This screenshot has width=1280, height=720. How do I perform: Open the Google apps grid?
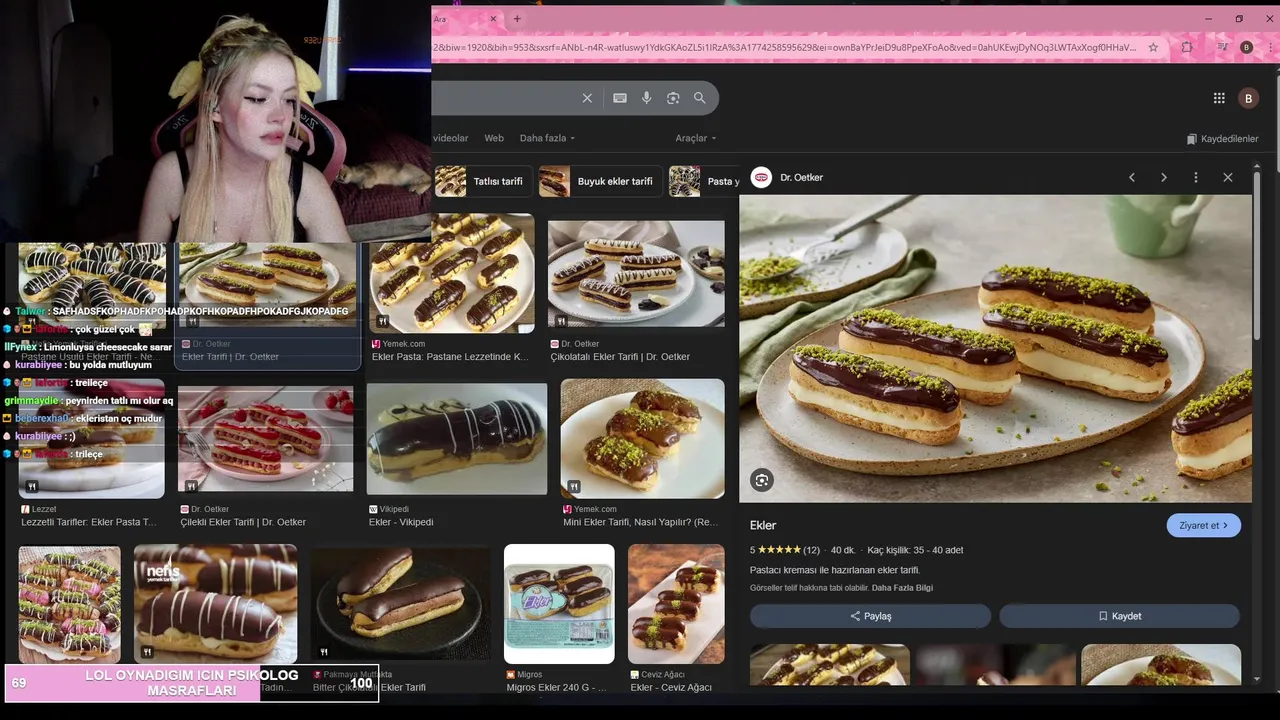(x=1219, y=98)
